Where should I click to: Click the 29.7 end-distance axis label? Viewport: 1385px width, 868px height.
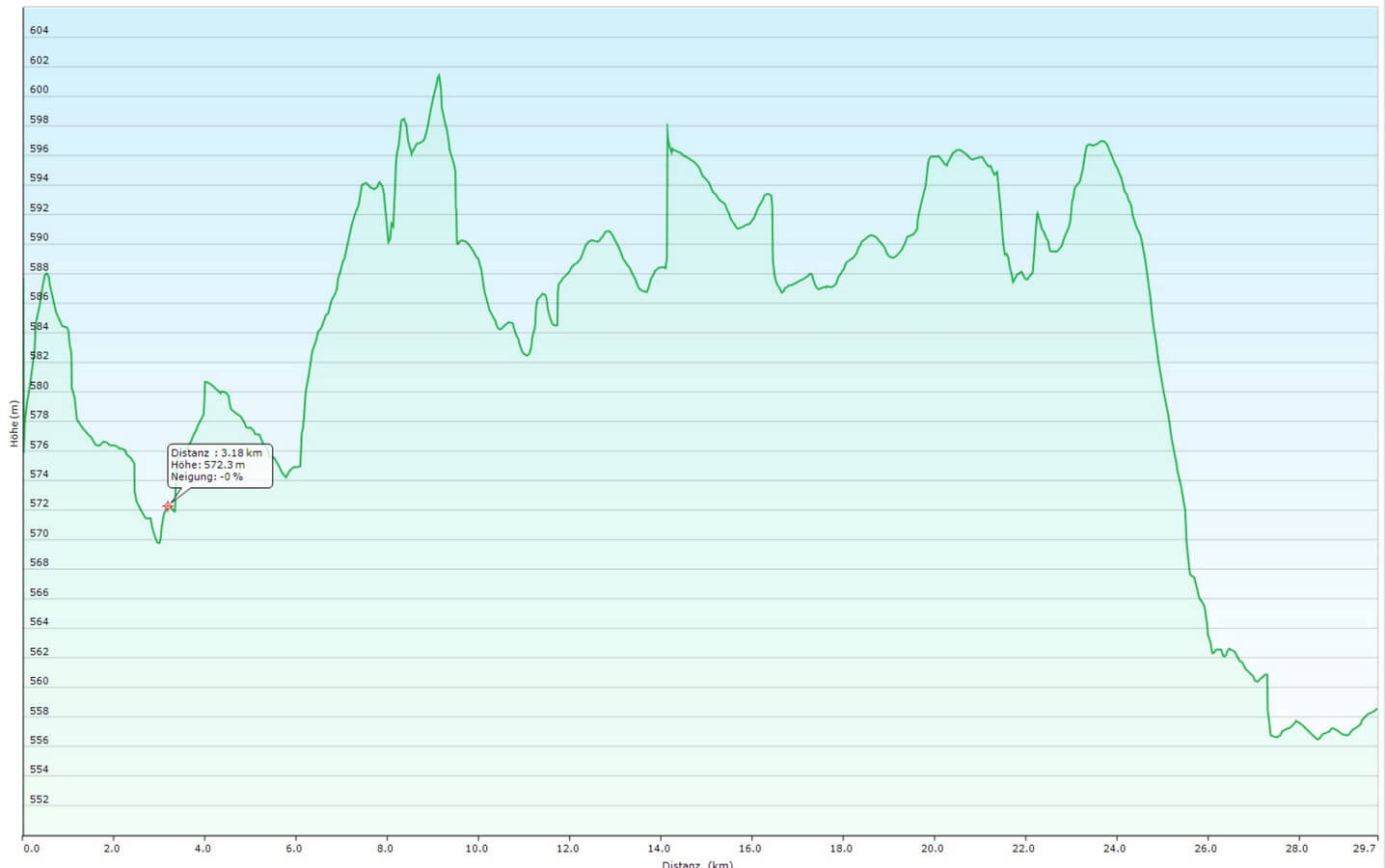[x=1365, y=849]
